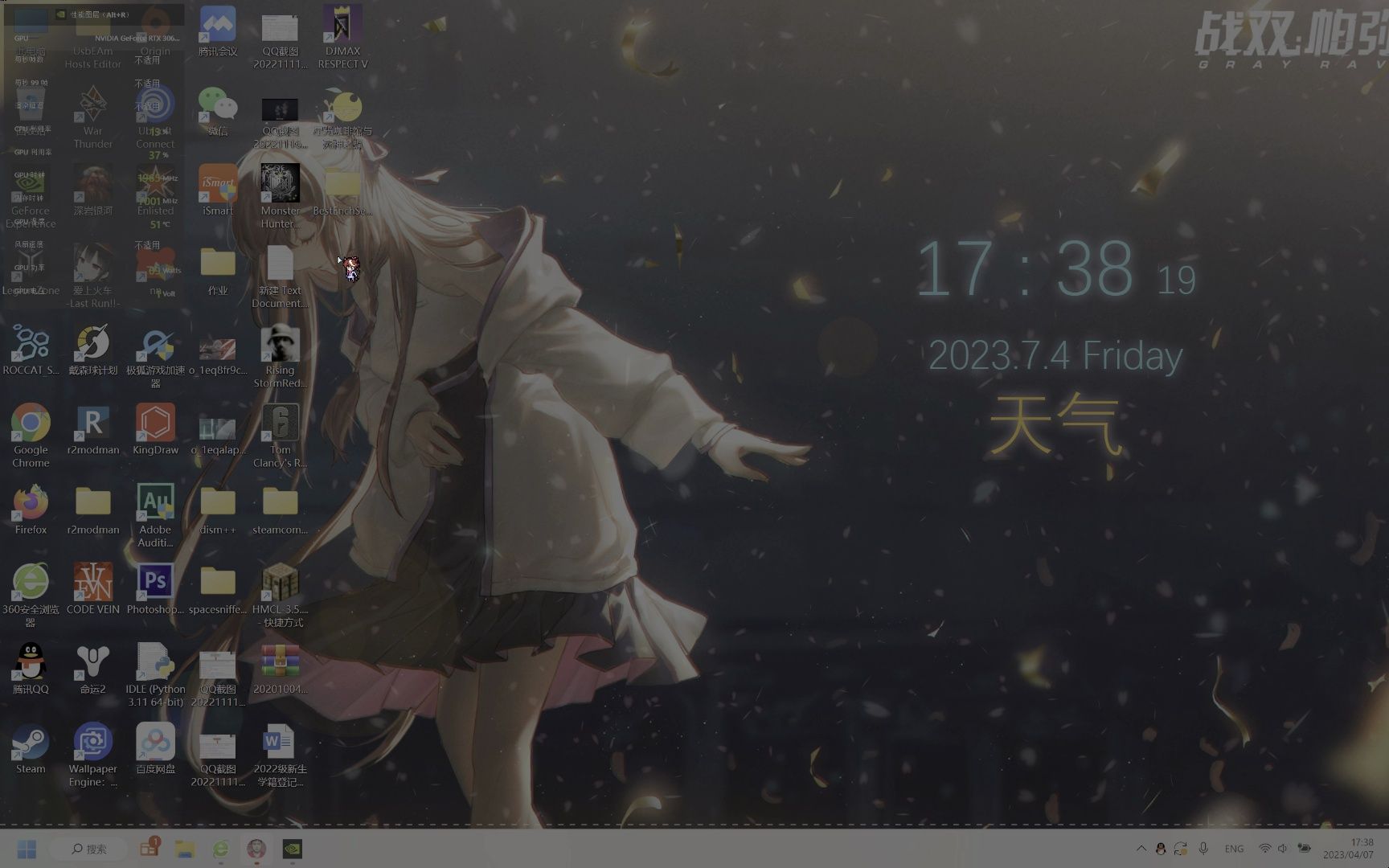Open NVIDIA GeForce Experience on the taskbar
This screenshot has height=868, width=1389.
[293, 848]
